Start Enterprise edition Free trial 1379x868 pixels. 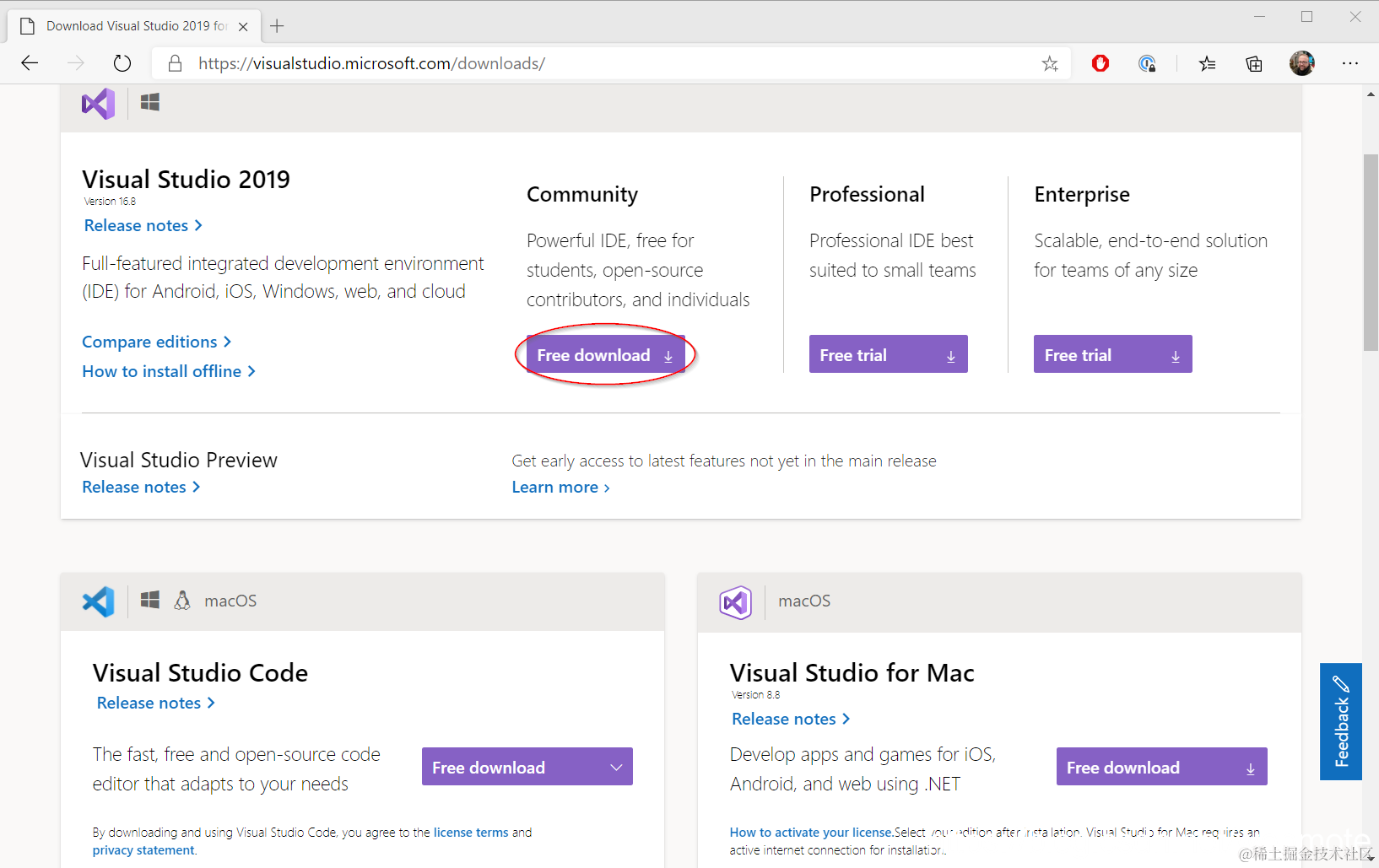click(1112, 354)
